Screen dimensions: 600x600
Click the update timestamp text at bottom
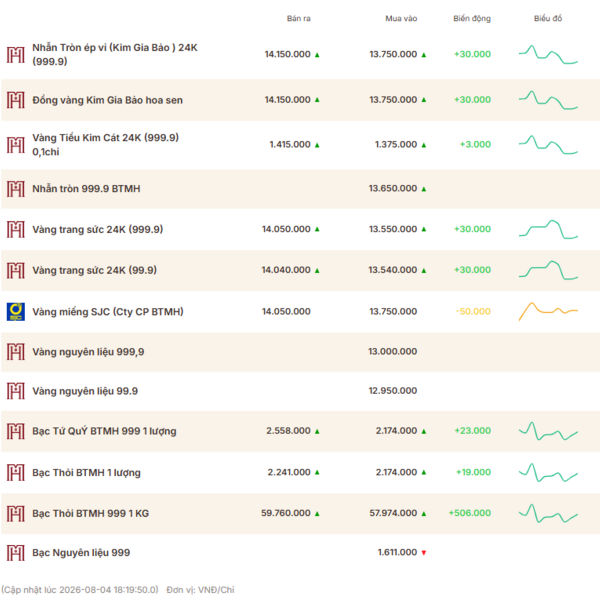80,590
